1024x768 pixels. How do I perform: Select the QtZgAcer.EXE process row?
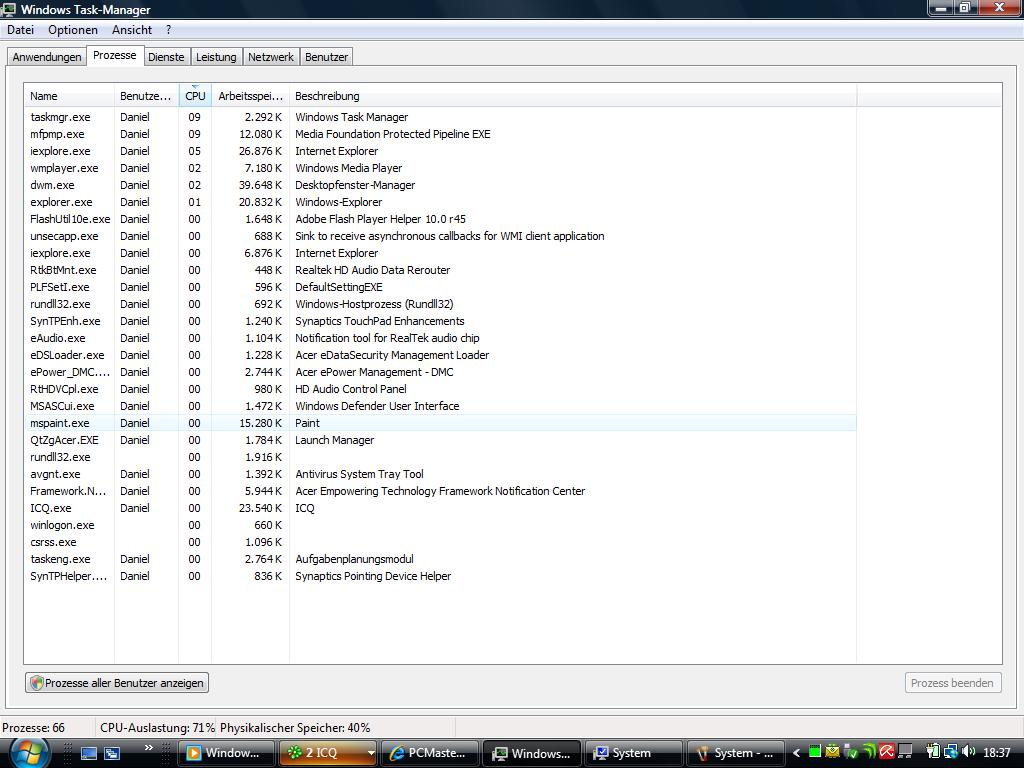pos(440,440)
